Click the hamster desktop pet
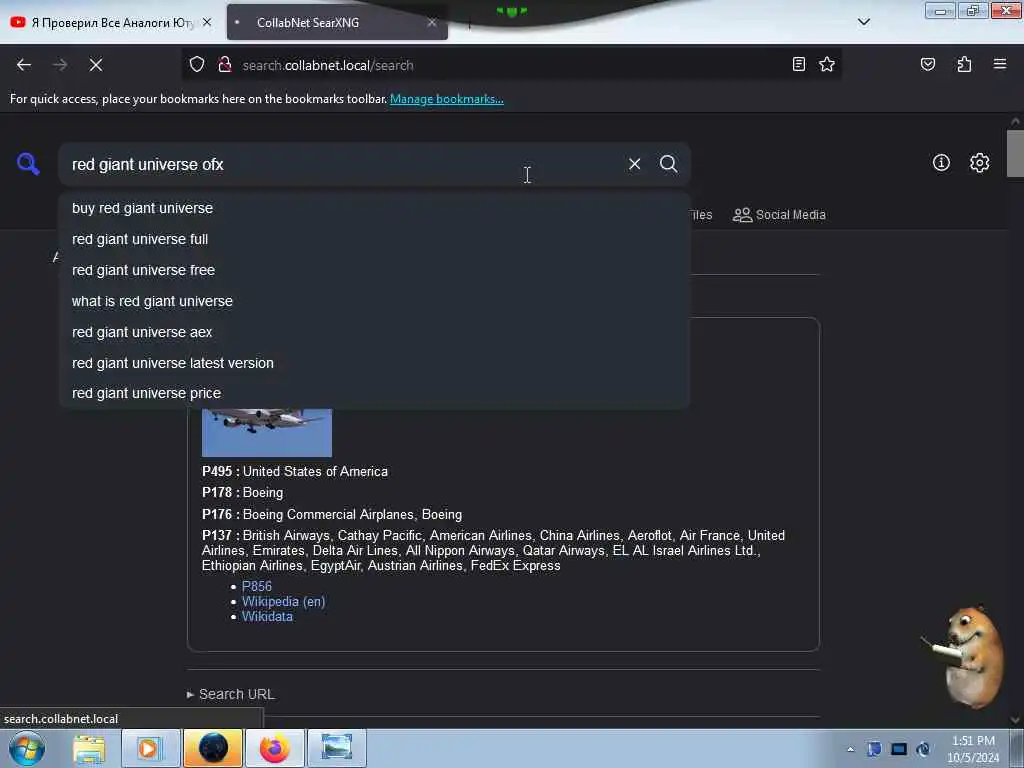Image resolution: width=1024 pixels, height=768 pixels. tap(968, 656)
